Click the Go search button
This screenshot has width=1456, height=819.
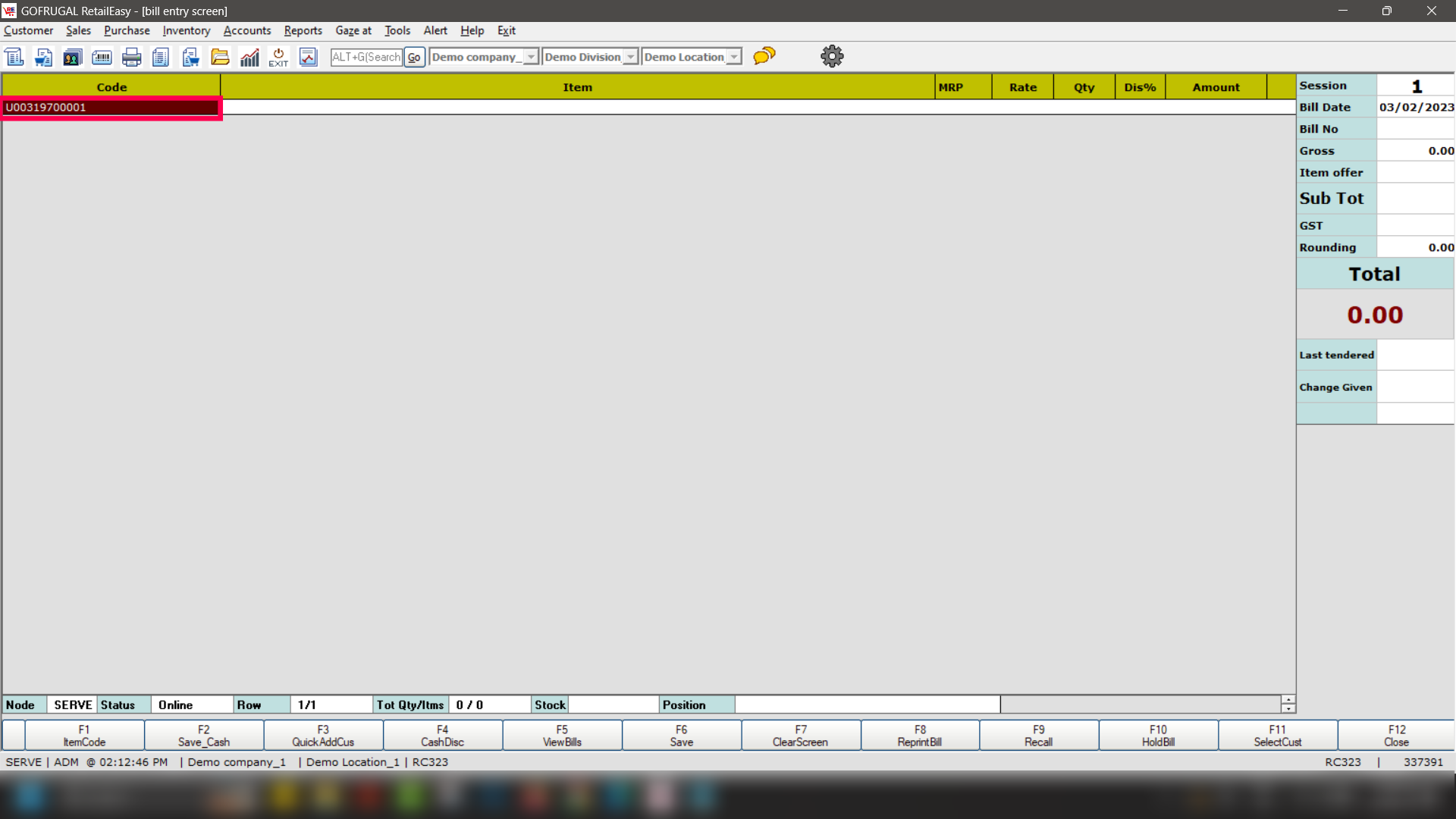click(414, 57)
